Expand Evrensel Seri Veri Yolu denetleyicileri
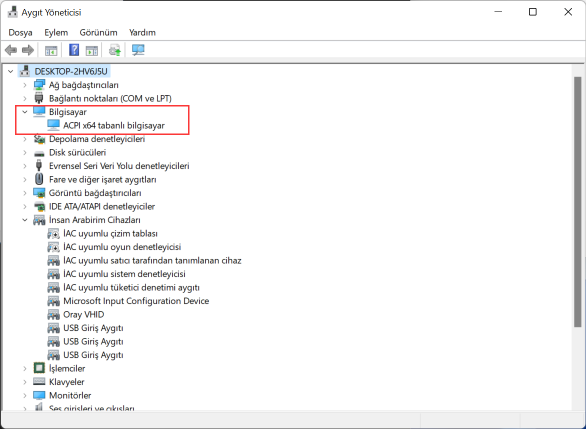The image size is (586, 429). [25, 166]
